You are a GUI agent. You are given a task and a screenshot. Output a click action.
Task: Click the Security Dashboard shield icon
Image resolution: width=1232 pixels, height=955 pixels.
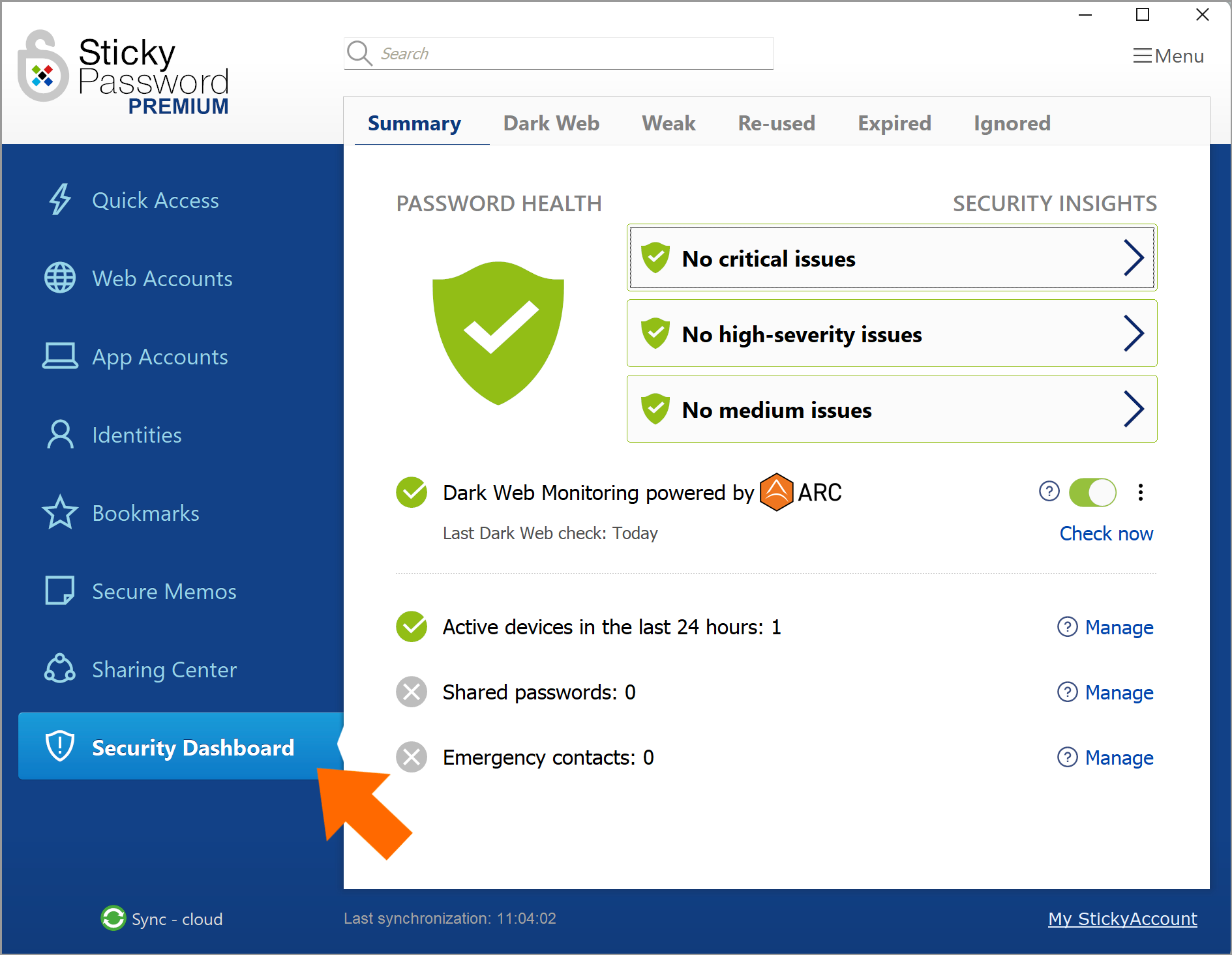(60, 746)
